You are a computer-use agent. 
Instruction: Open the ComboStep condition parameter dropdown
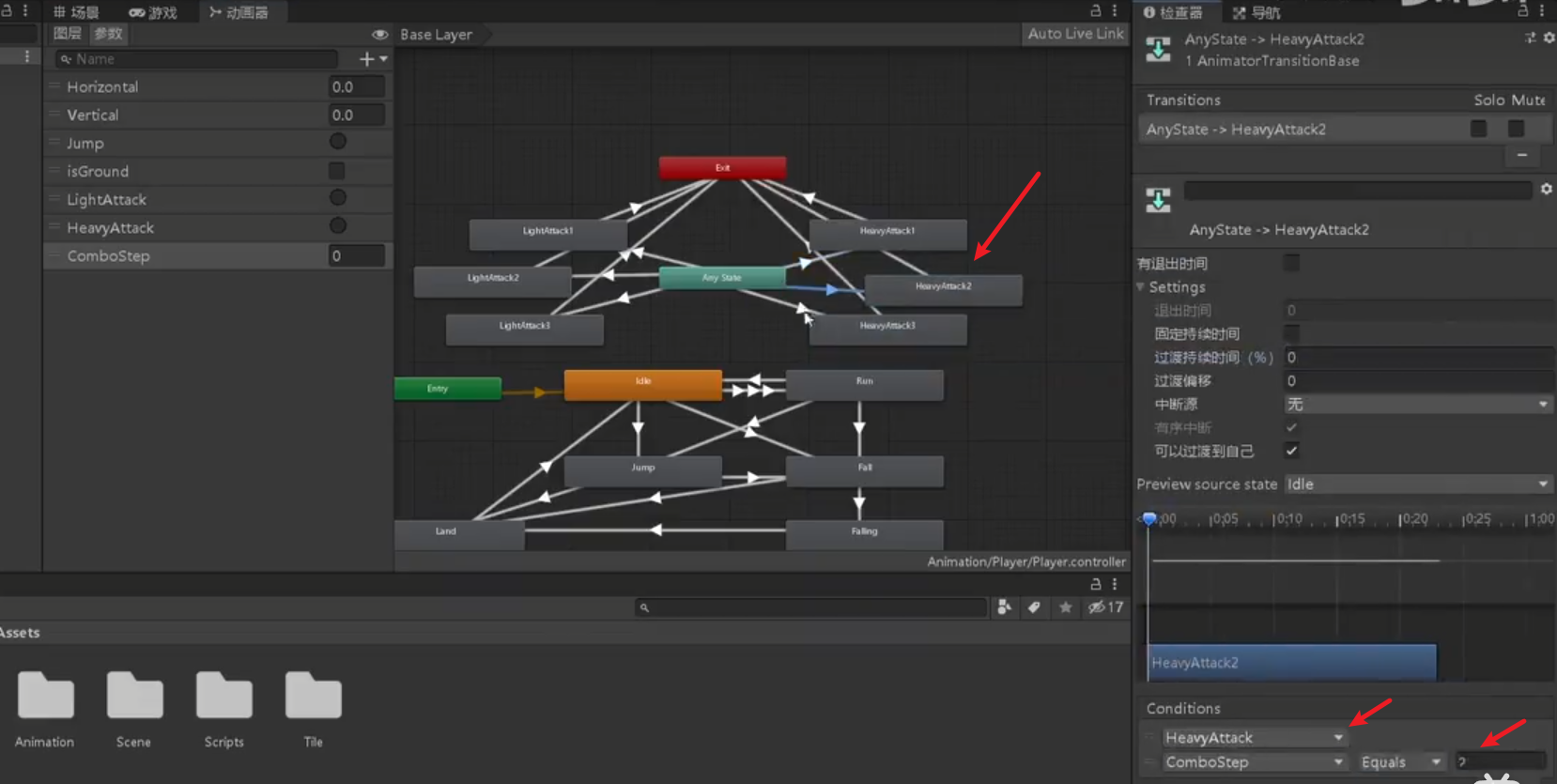tap(1255, 762)
